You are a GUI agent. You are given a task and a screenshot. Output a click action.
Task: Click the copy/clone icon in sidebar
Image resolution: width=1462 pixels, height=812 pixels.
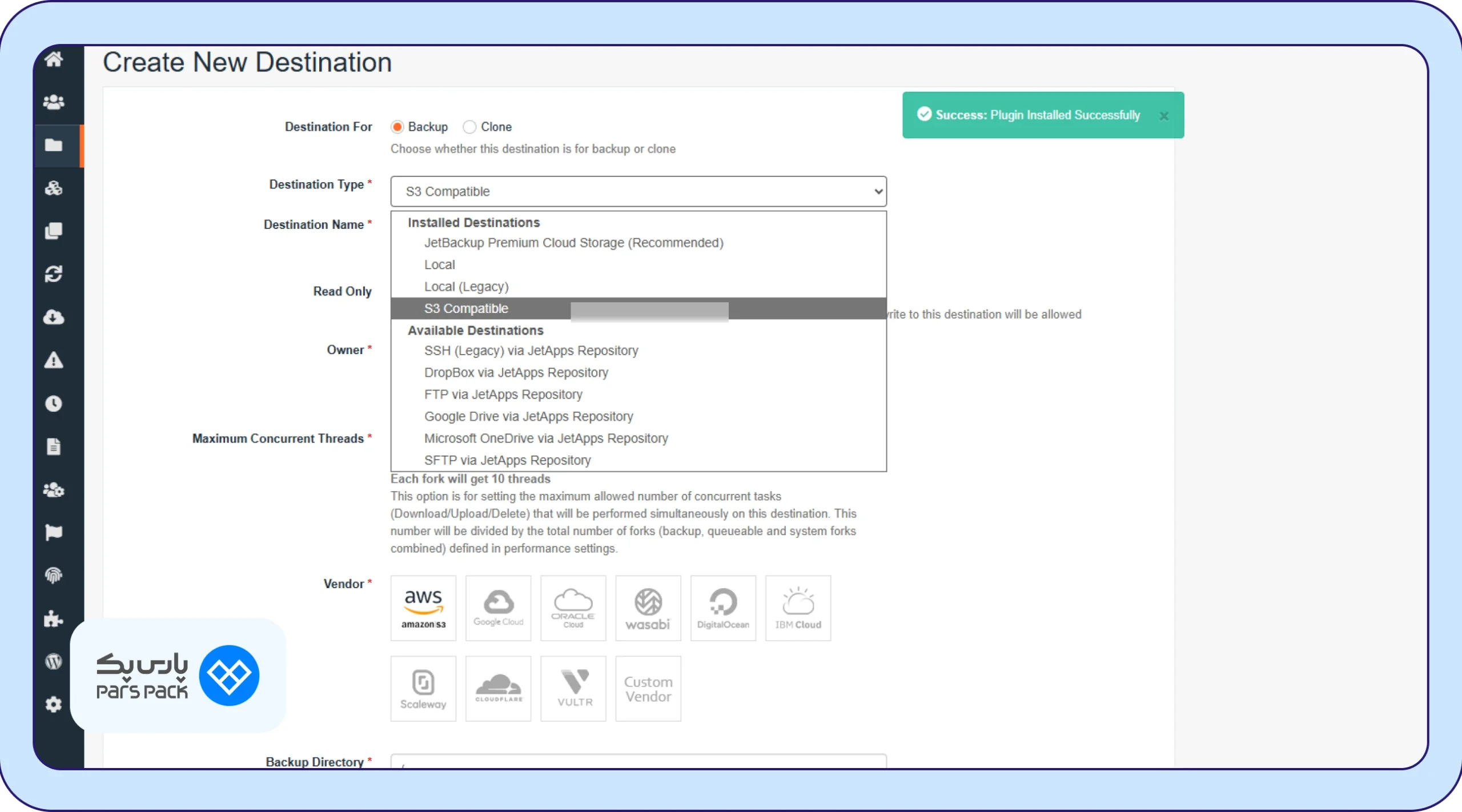(x=54, y=231)
